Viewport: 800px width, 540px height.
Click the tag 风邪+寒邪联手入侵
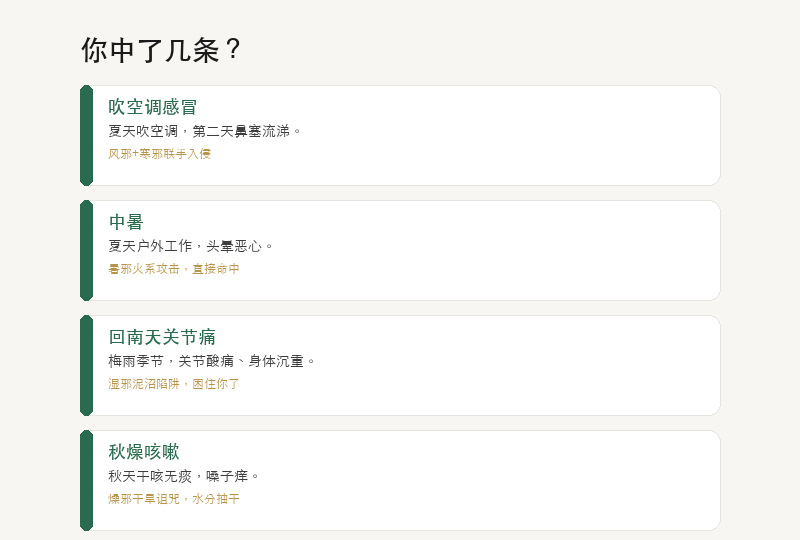[160, 154]
